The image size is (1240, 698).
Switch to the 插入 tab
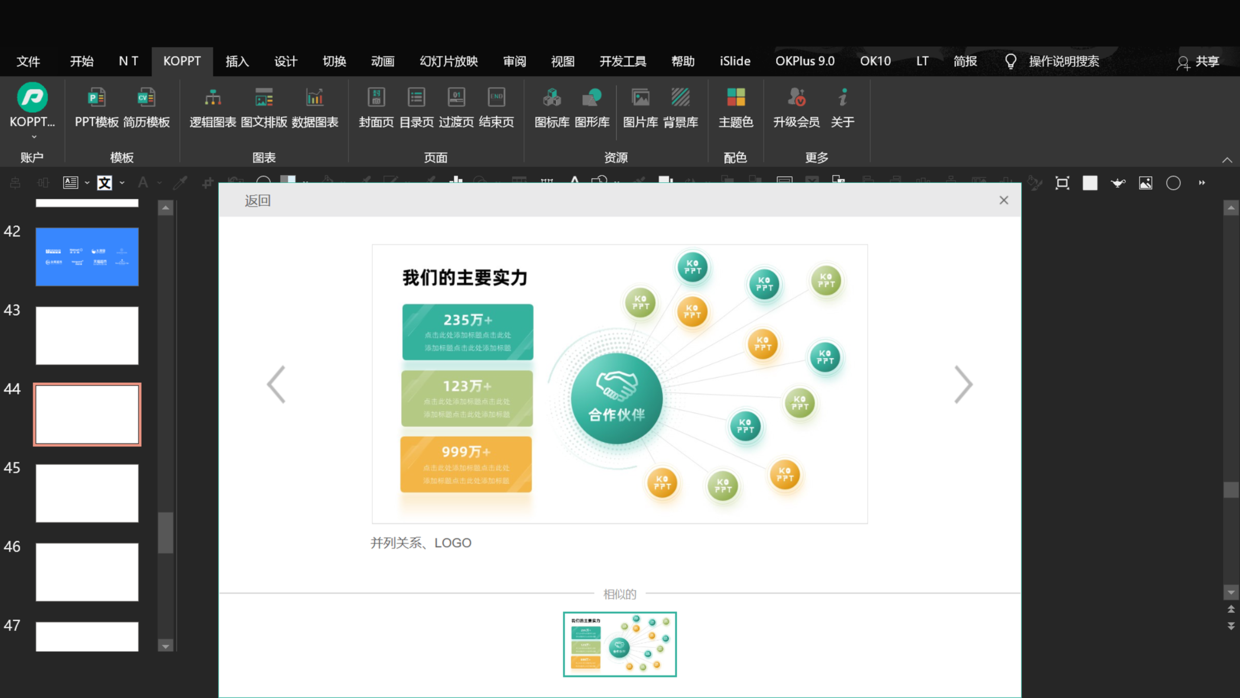click(237, 61)
